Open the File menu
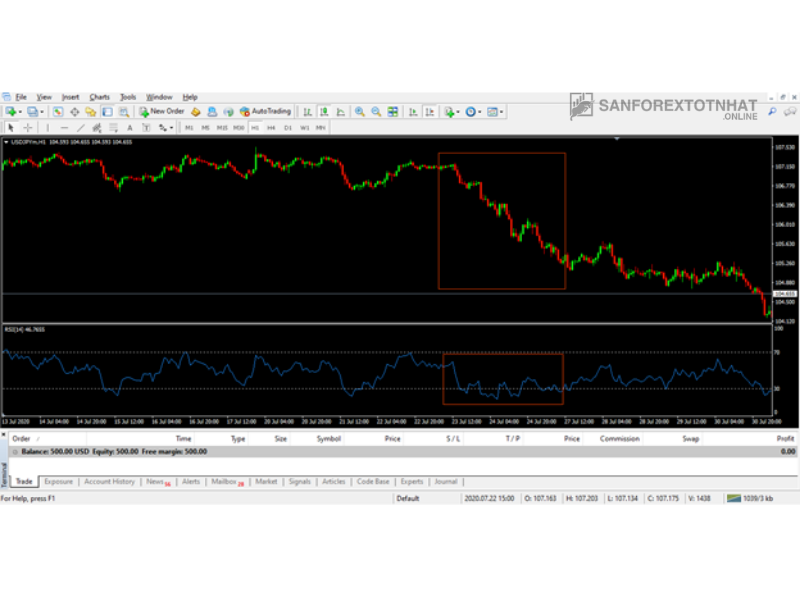800x600 pixels. point(21,97)
